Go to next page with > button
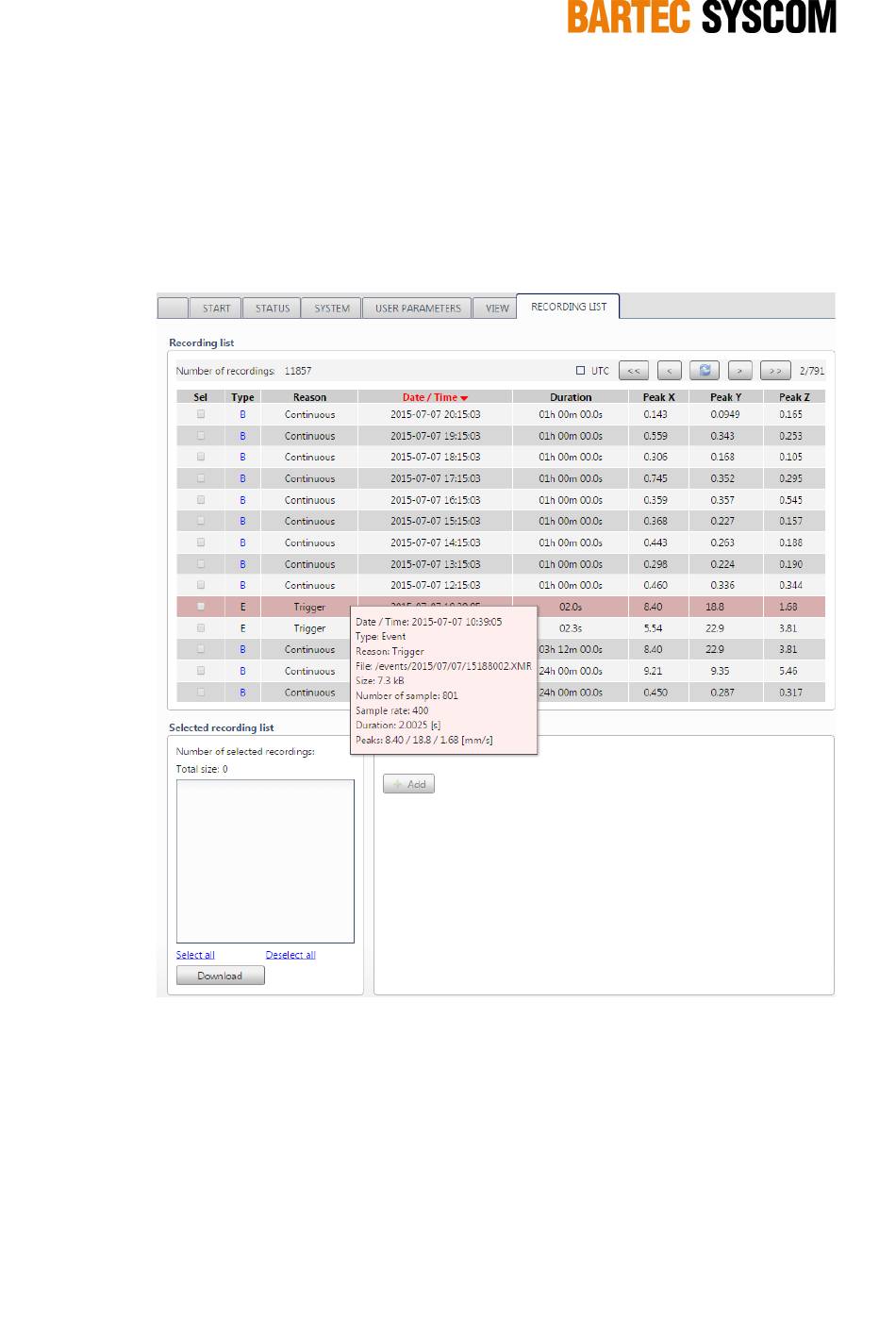This screenshot has height=1319, width=896. 740,371
